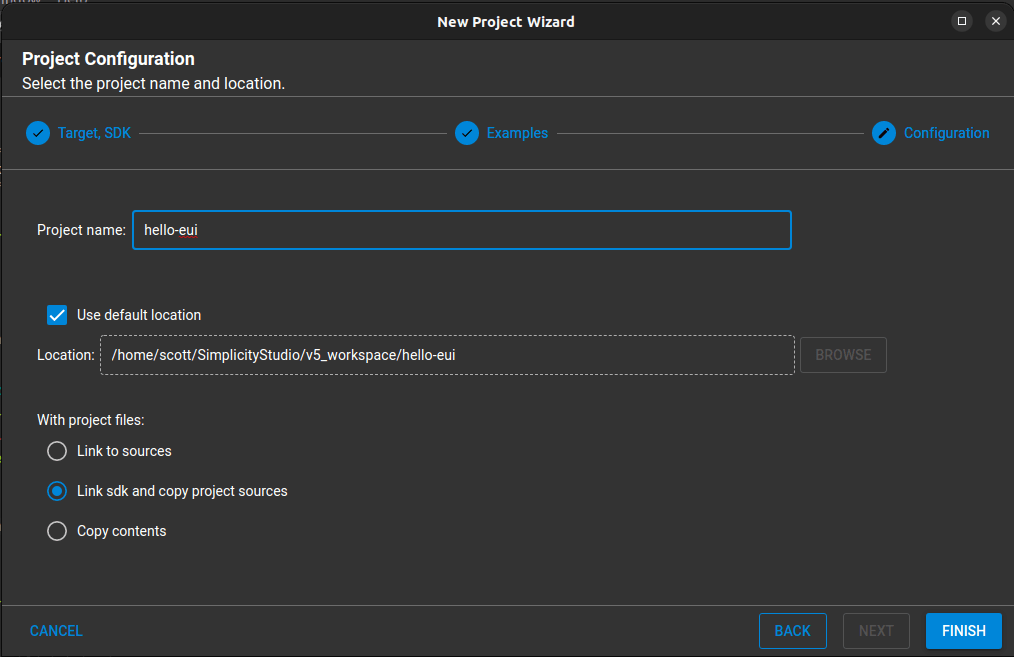Click the checkmark icon beside Target, SDK

point(38,133)
